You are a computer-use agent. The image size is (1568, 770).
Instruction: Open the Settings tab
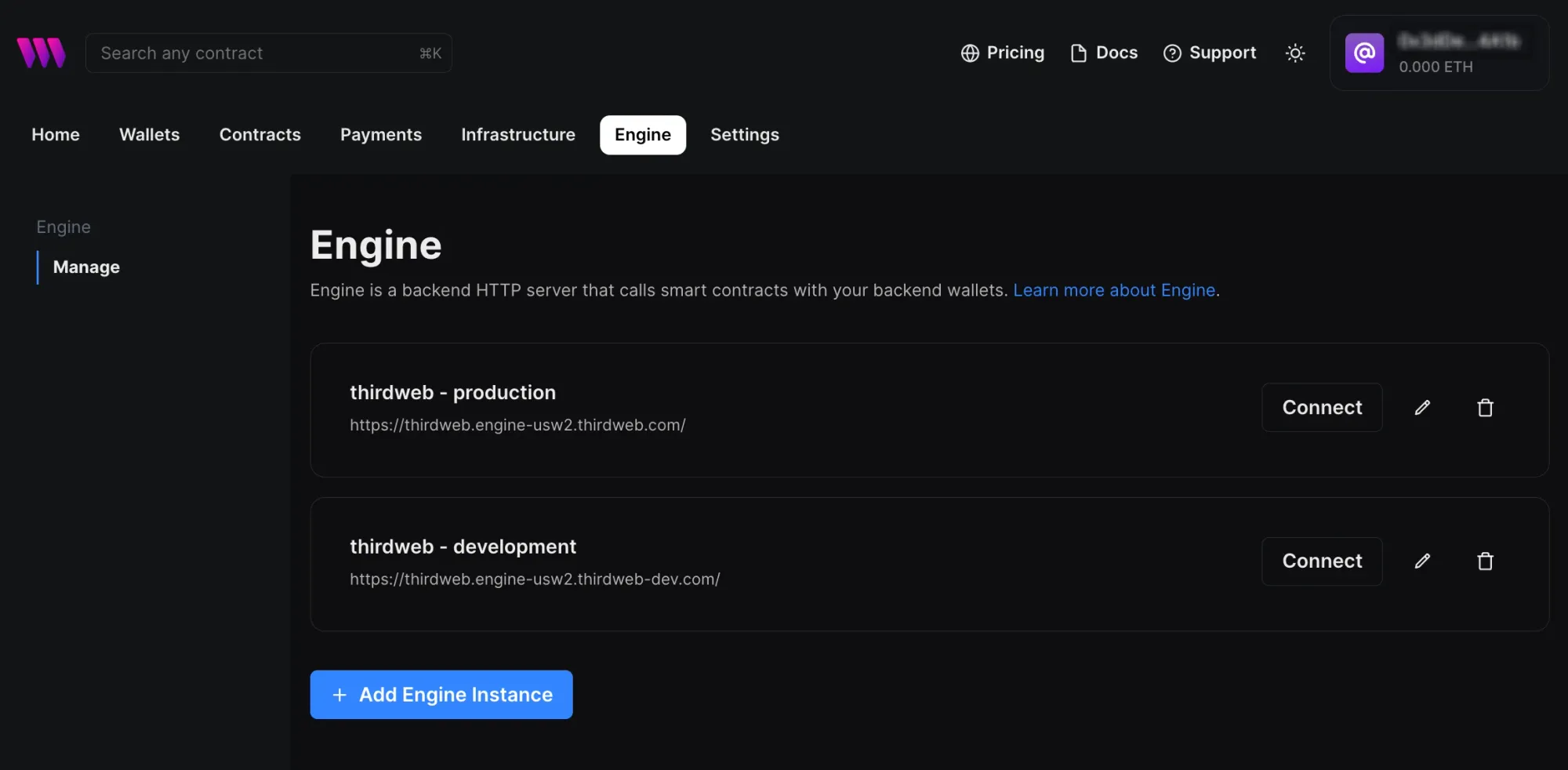tap(745, 135)
